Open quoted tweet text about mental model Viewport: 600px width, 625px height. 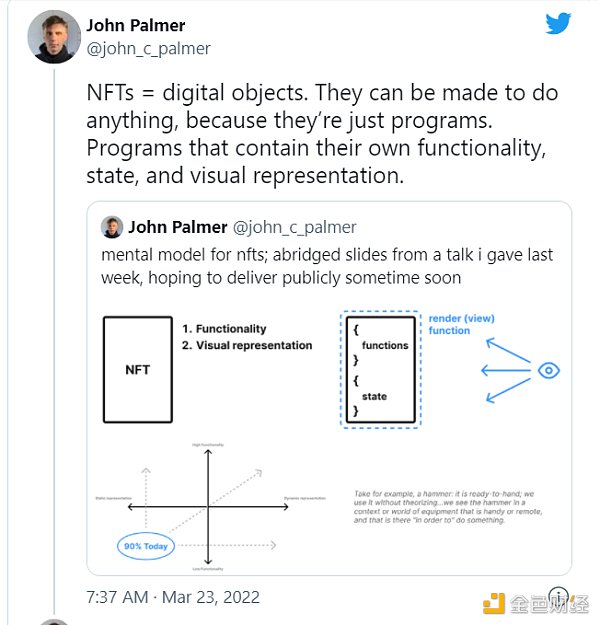click(x=327, y=266)
